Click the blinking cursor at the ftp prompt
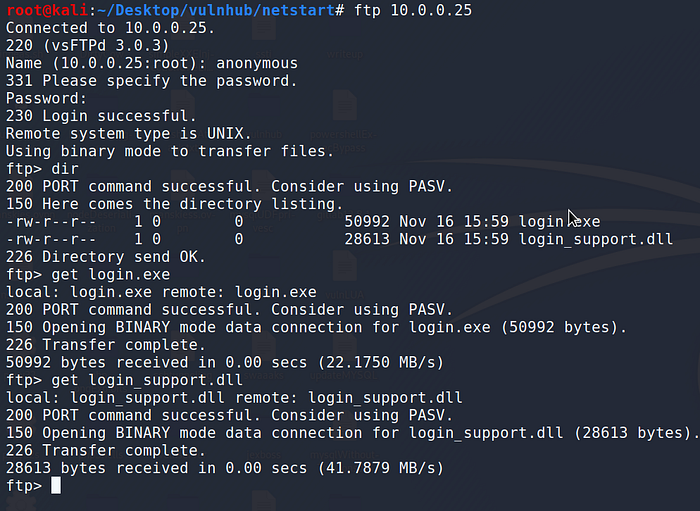 click(x=56, y=485)
